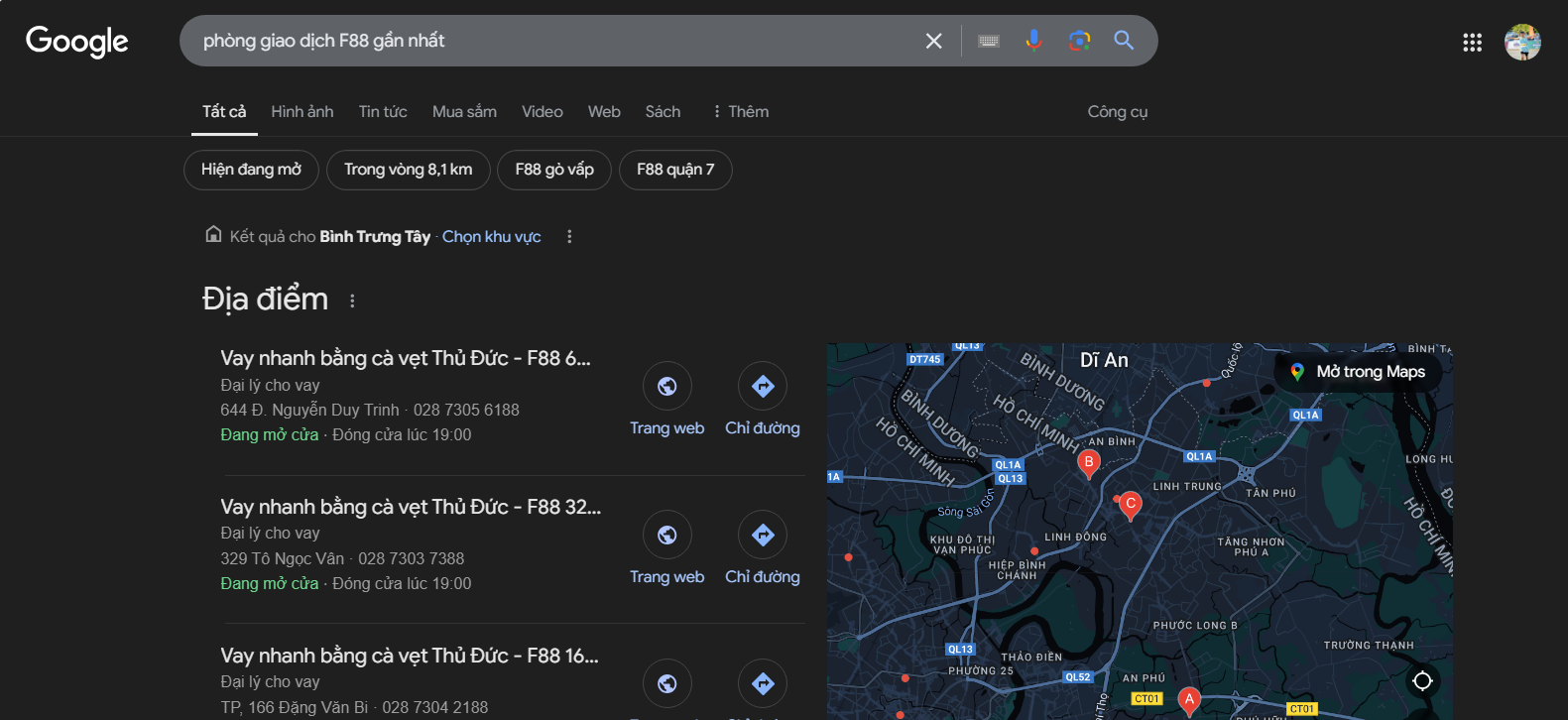Screen dimensions: 1568x720
Task: Get directions icon for F88 329 Tô Ngọc Vân
Action: click(763, 535)
